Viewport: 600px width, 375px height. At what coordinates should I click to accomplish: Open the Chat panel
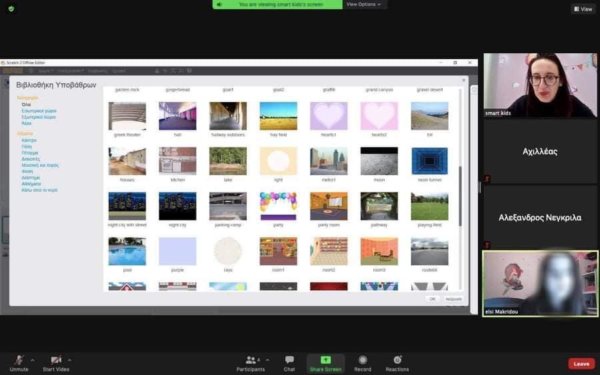289,360
